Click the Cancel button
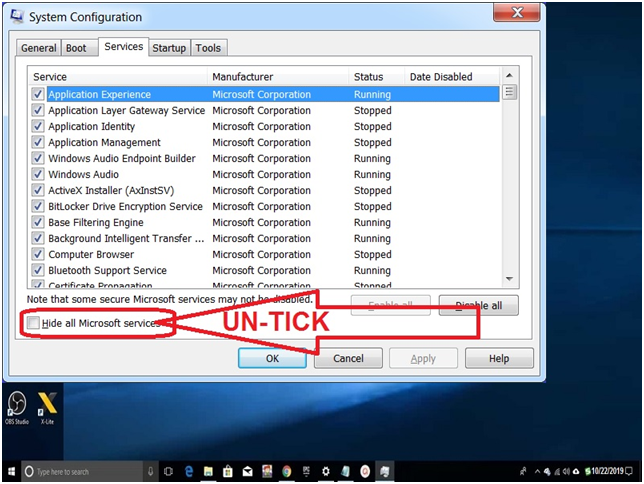This screenshot has width=644, height=484. point(348,358)
